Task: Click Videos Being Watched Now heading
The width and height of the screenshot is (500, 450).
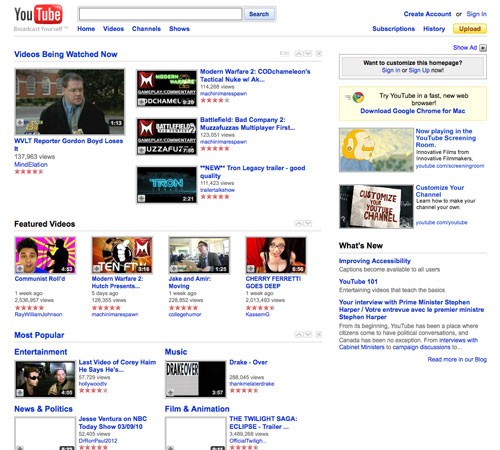Action: (x=66, y=54)
